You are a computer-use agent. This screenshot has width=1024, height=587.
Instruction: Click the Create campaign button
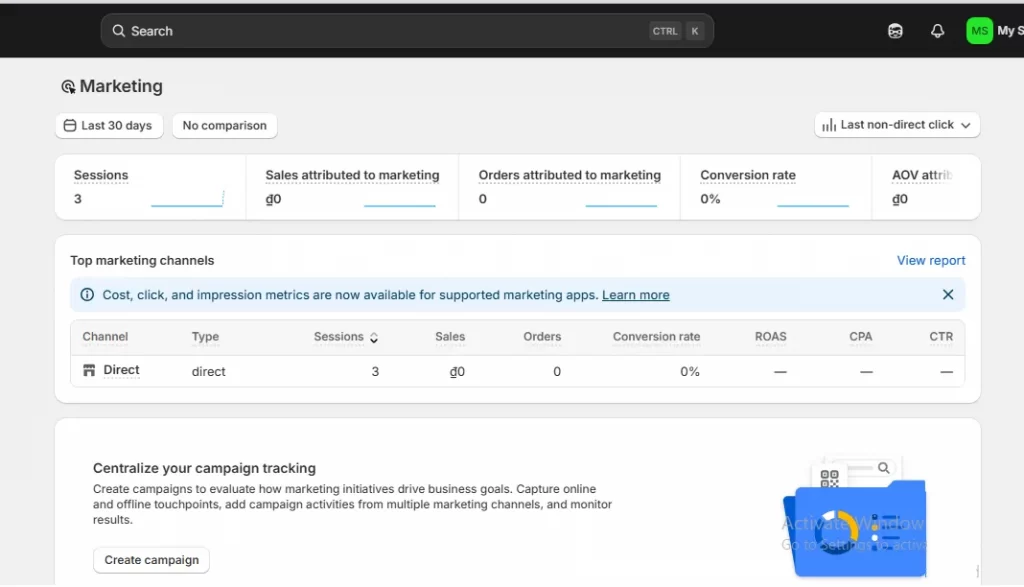151,560
